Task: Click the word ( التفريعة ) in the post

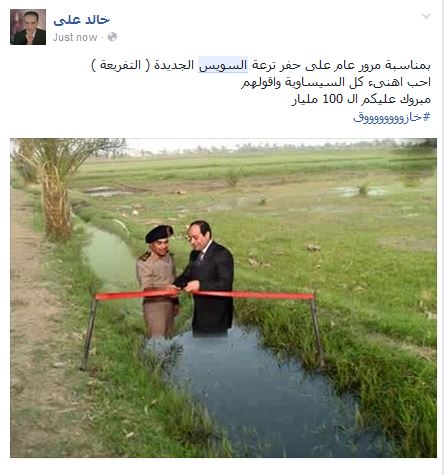Action: pos(121,65)
